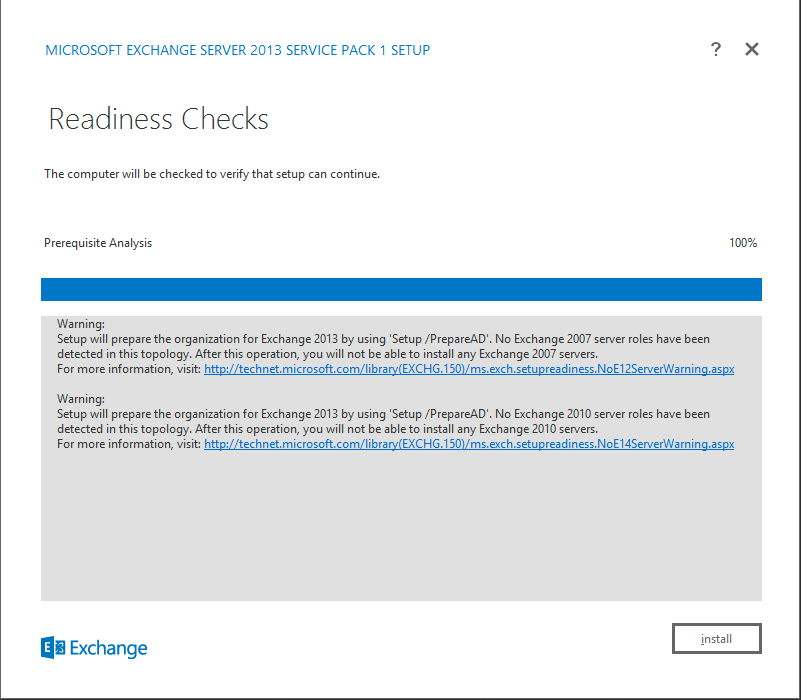Viewport: 801px width, 700px height.
Task: Click the '100%' progress value
Action: pyautogui.click(x=743, y=243)
